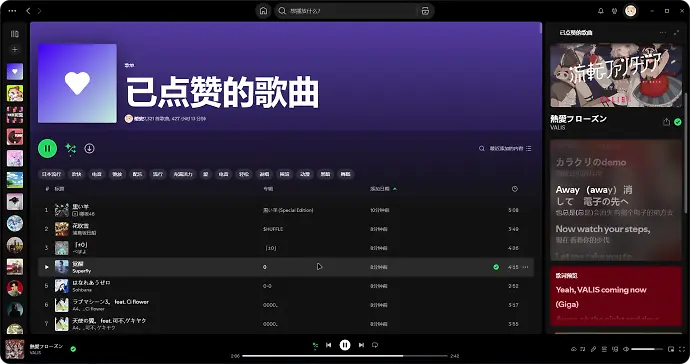Jump to the lyric line Now watch your steps

click(x=602, y=229)
